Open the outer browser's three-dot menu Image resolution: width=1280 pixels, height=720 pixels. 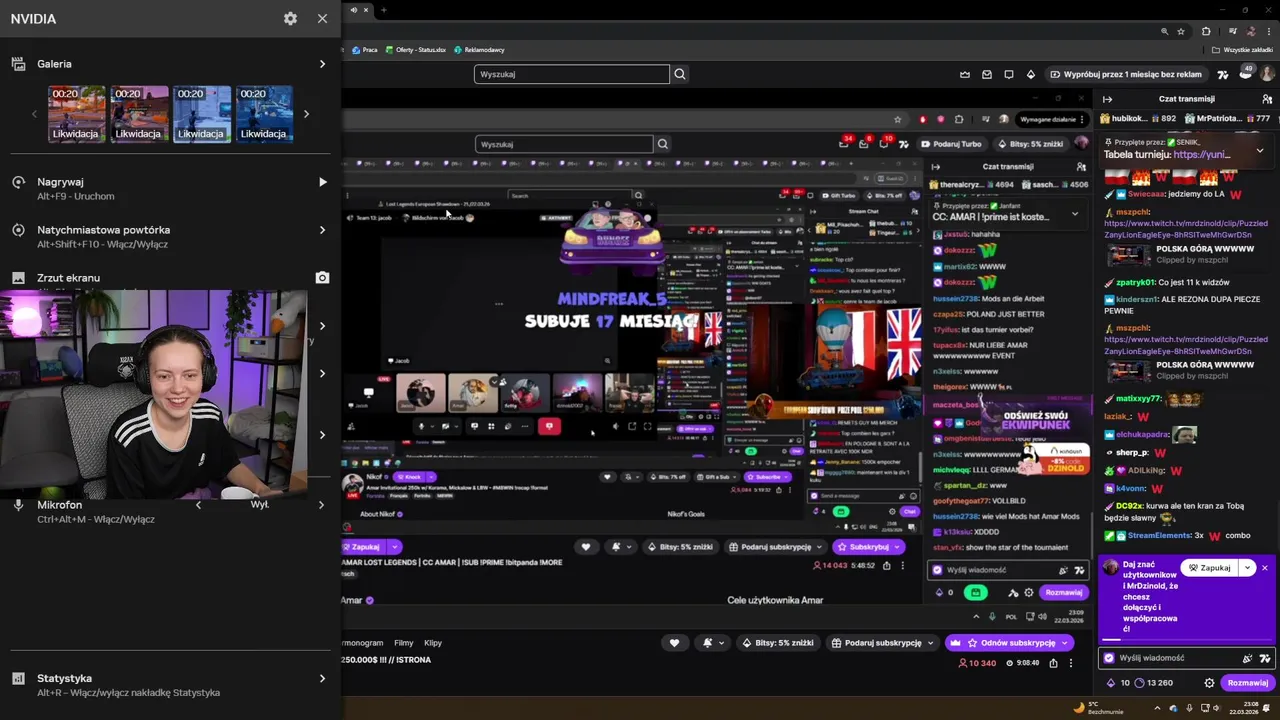coord(1270,31)
